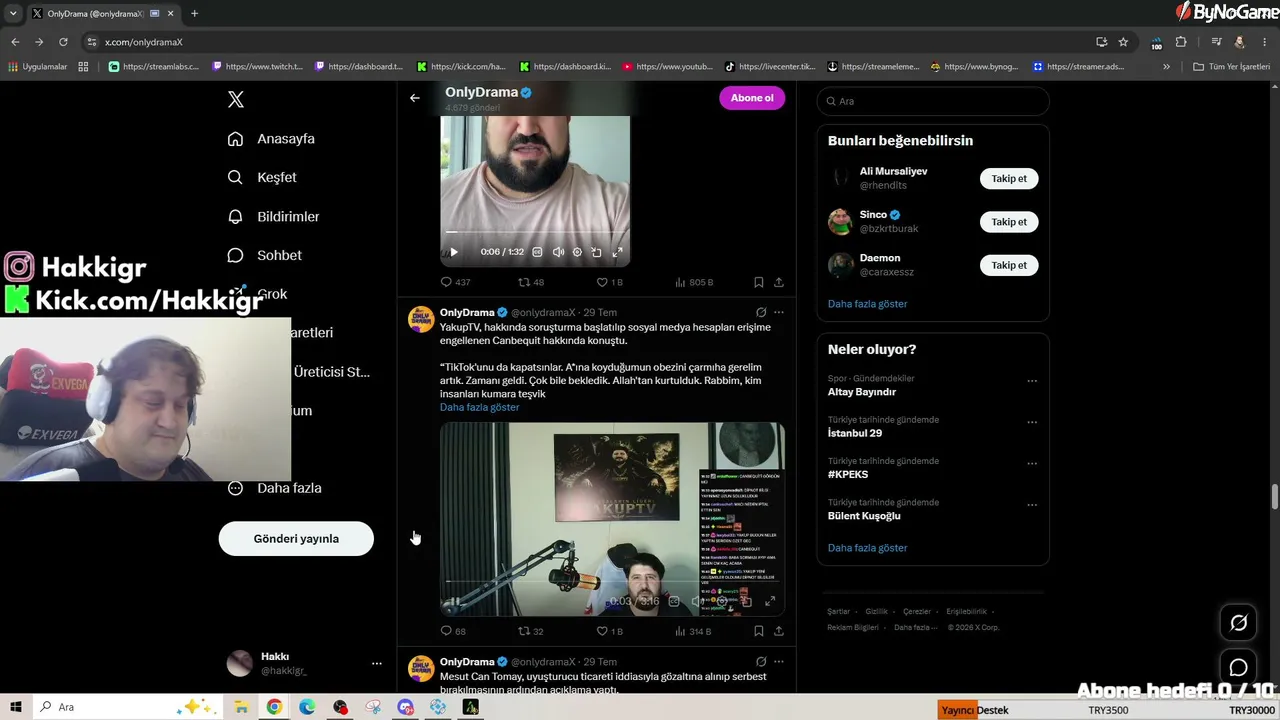The height and width of the screenshot is (720, 1280).
Task: Go back with the profile back arrow
Action: [x=415, y=98]
